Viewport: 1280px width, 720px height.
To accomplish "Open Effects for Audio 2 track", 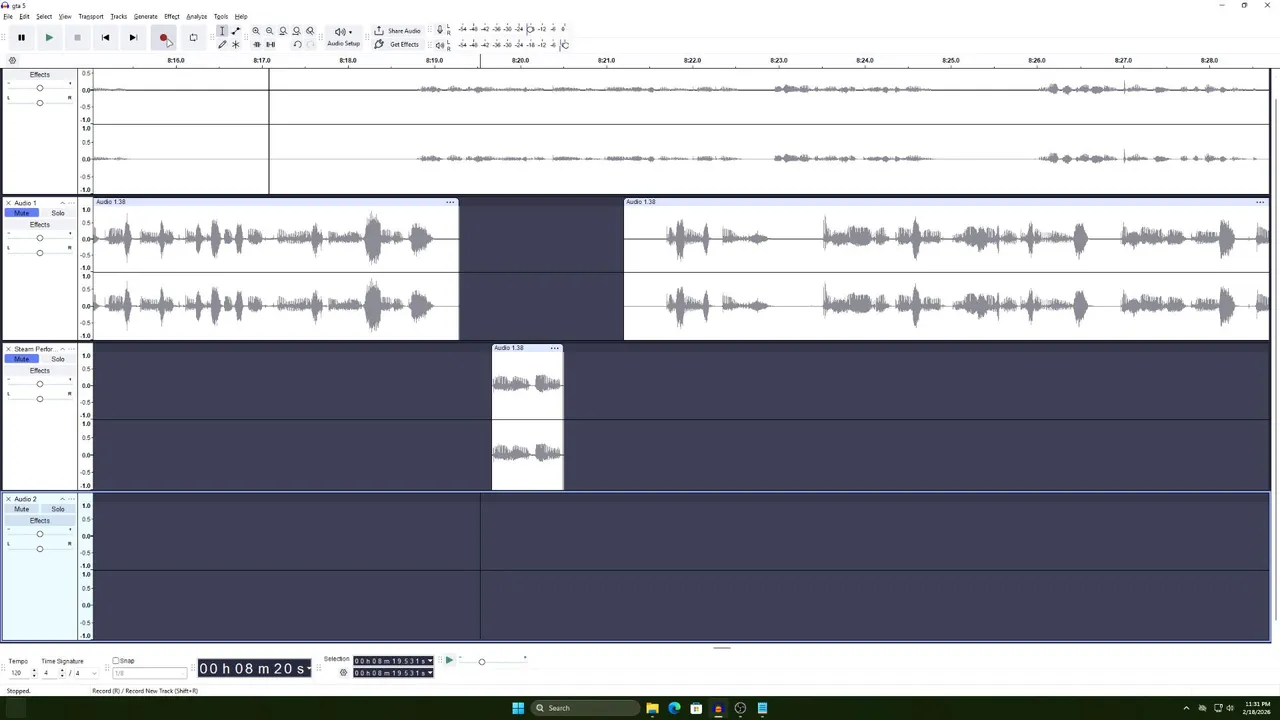I will [40, 521].
